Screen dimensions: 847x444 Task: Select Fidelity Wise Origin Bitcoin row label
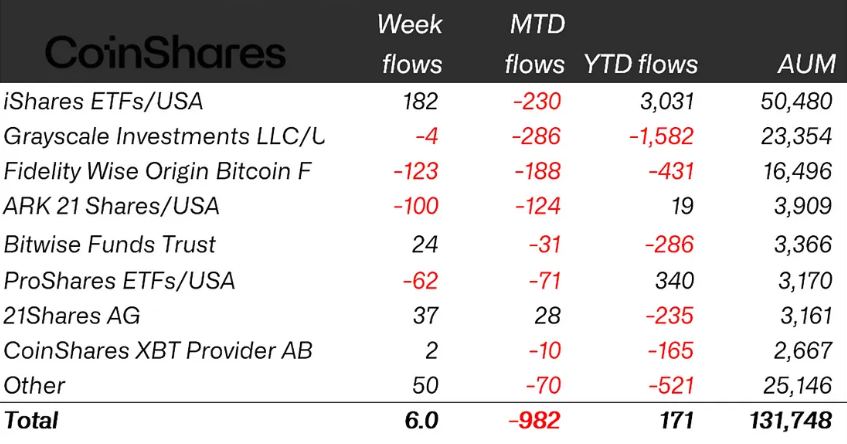[158, 171]
